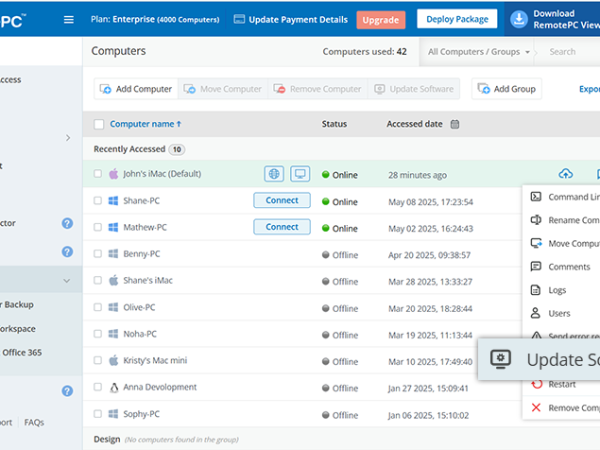Check the box for John's iMac (Default)
Viewport: 600px width, 450px height.
[98, 174]
